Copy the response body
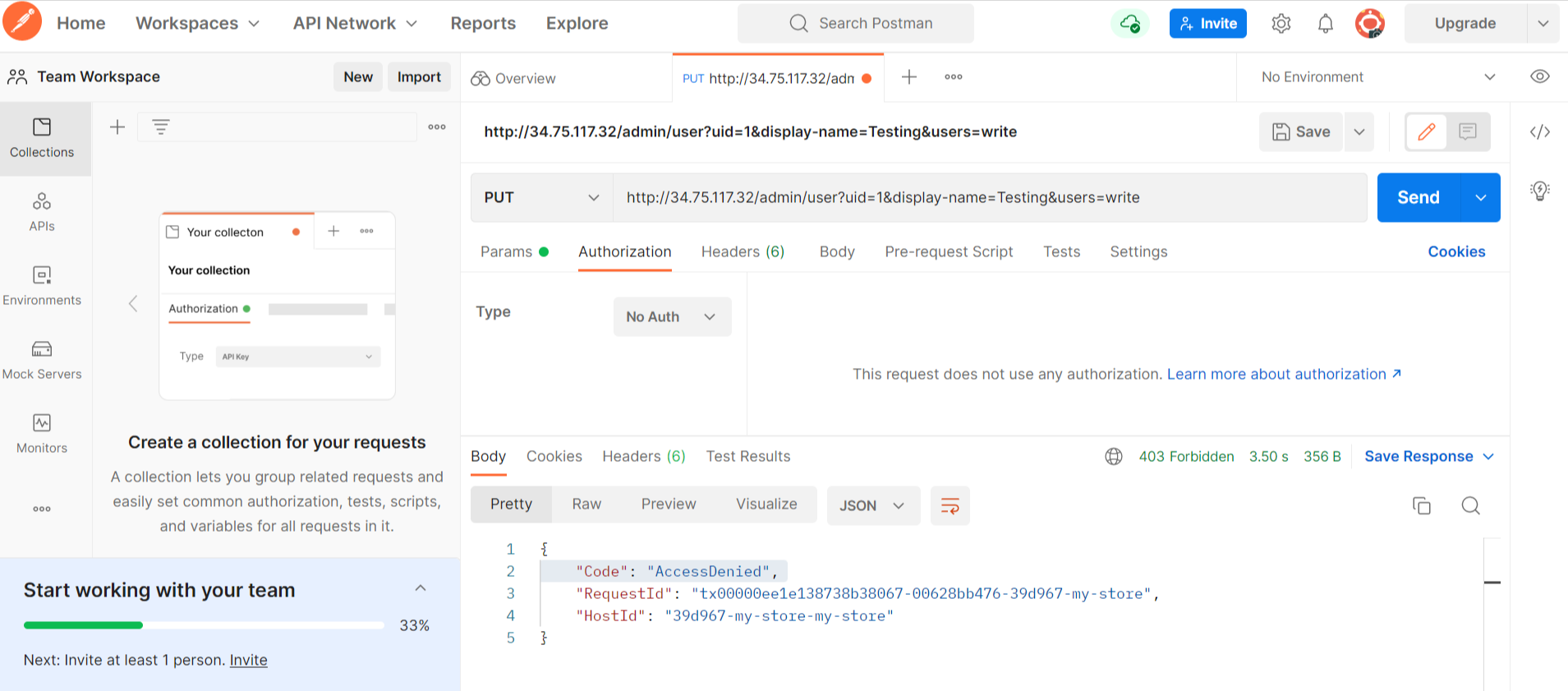This screenshot has height=691, width=1568. click(1422, 505)
